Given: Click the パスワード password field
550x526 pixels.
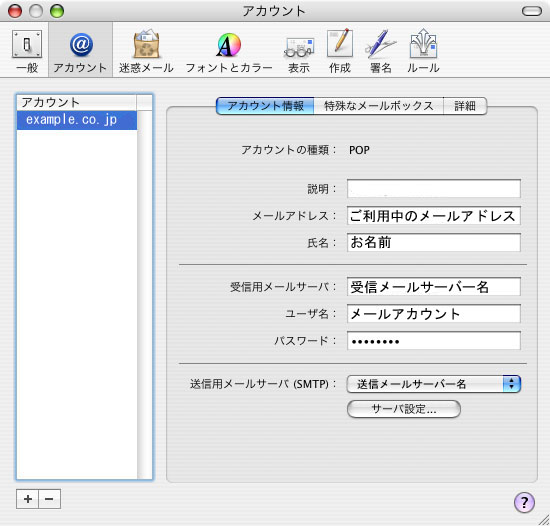Looking at the screenshot, I should point(434,341).
